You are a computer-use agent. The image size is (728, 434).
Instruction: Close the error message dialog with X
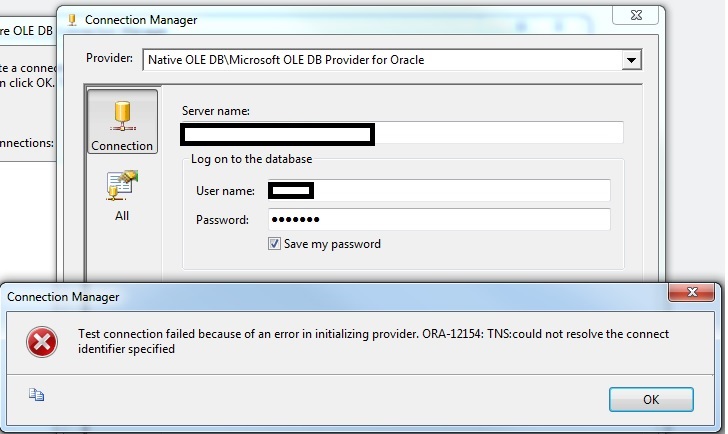pos(691,292)
